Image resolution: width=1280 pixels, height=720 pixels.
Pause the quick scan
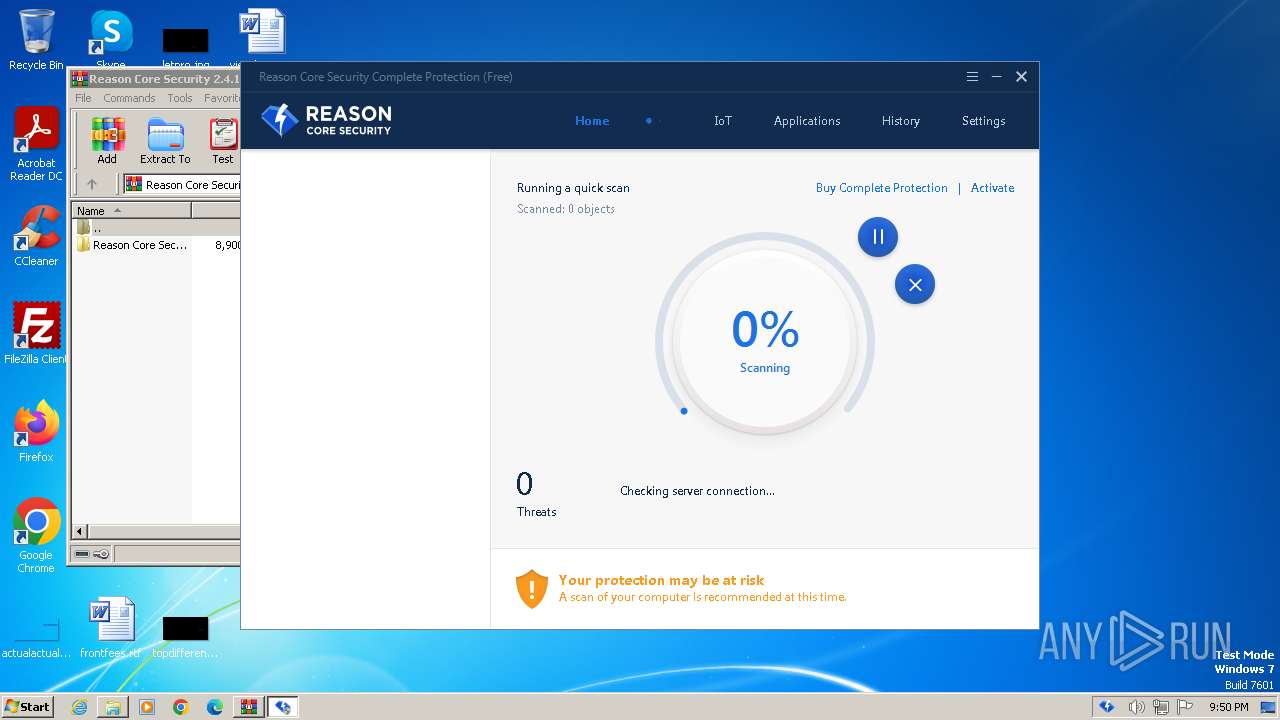(878, 237)
